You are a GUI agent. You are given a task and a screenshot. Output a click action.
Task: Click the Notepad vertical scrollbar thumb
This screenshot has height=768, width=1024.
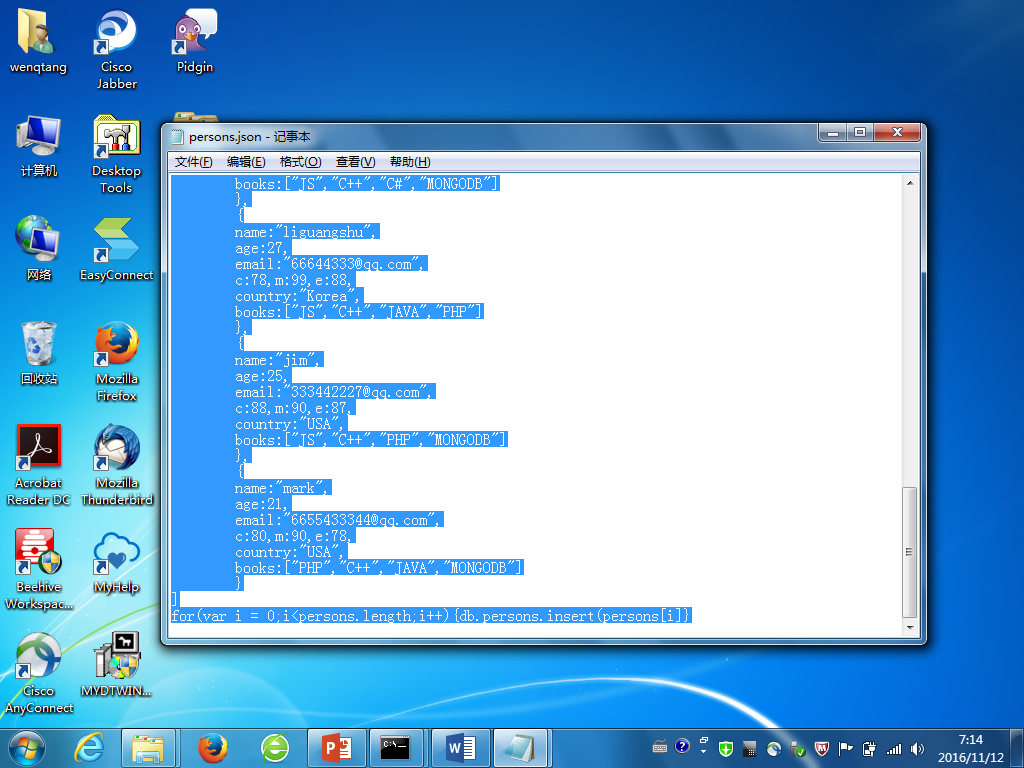click(x=909, y=552)
